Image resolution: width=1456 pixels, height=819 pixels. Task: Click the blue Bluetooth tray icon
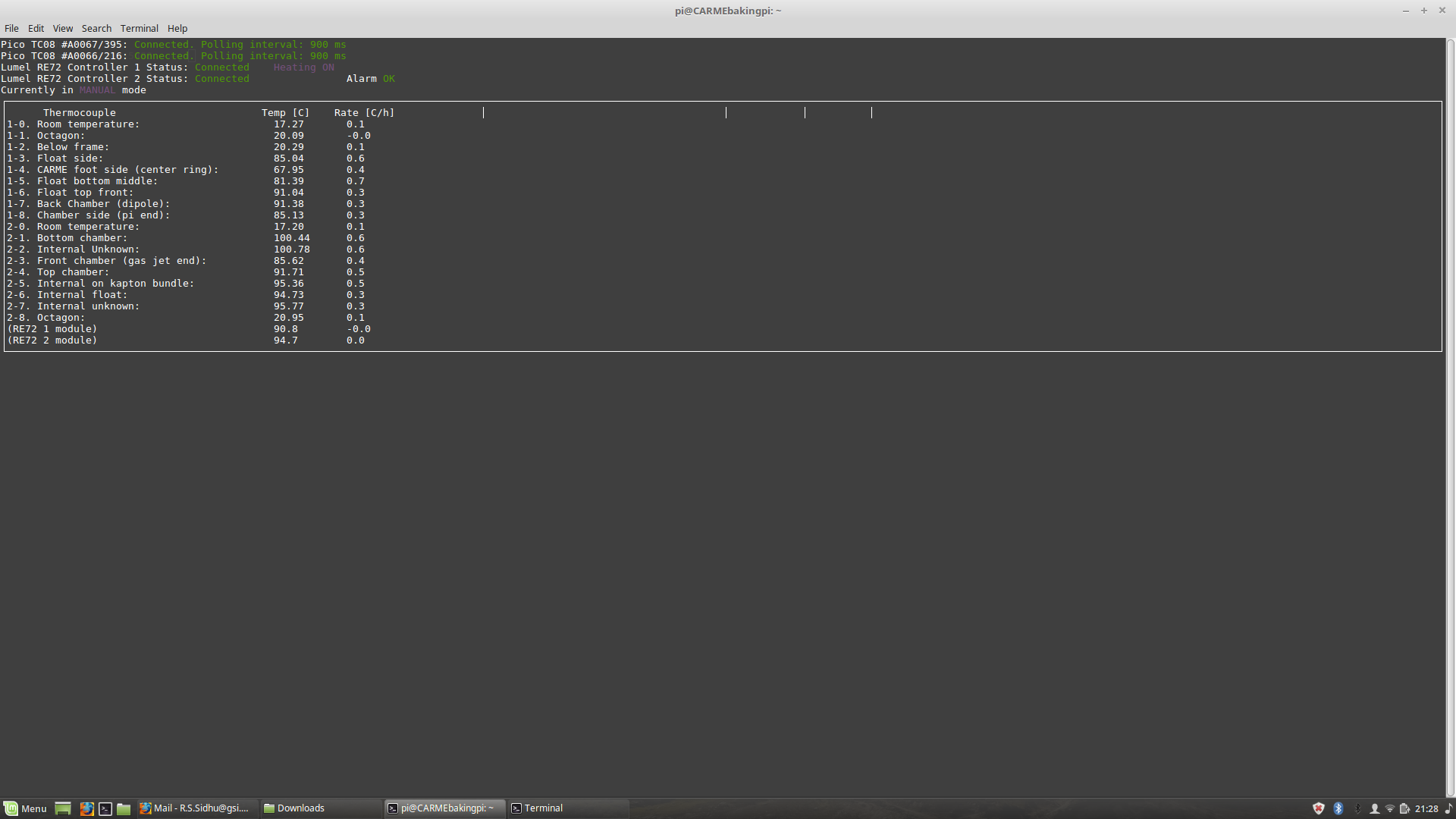click(1338, 808)
